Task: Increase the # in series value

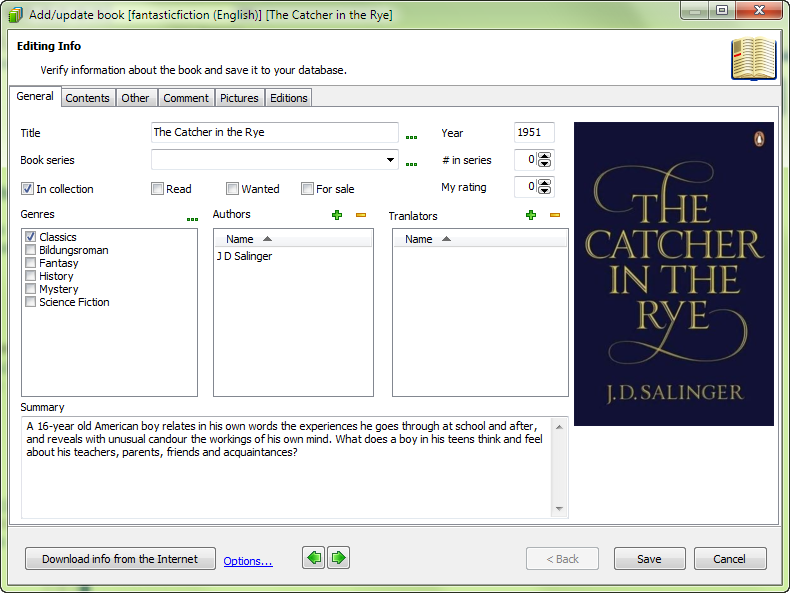Action: click(x=545, y=156)
